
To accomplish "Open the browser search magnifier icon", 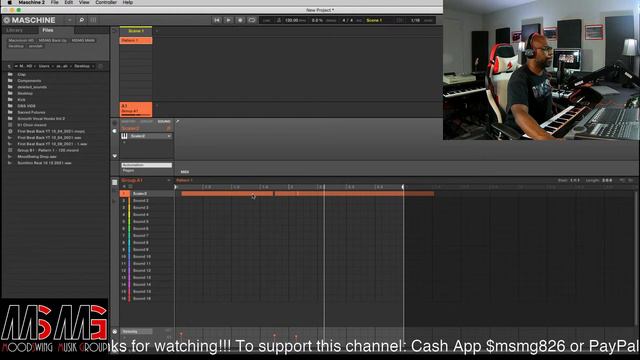I will [82, 20].
